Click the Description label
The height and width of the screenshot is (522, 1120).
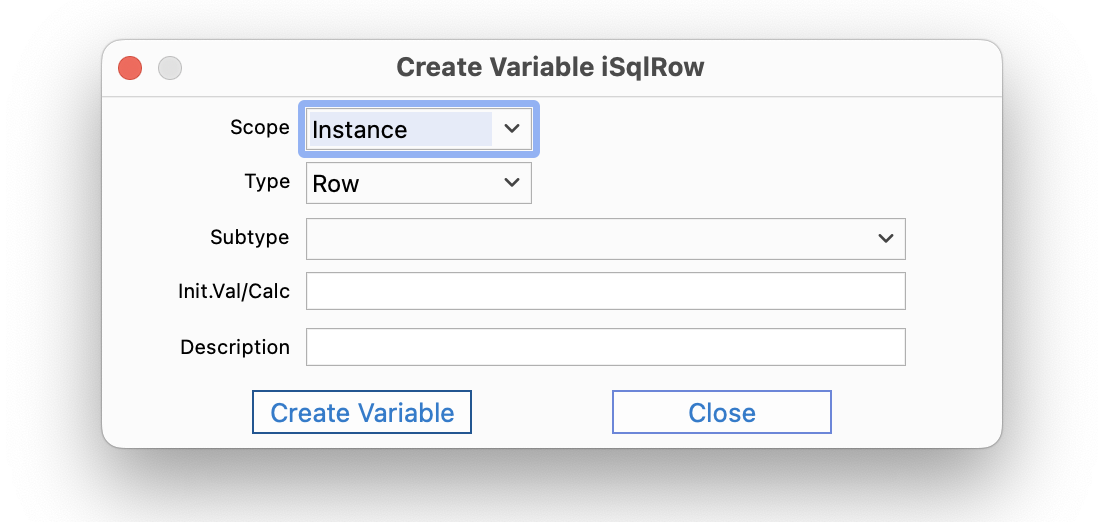click(x=235, y=347)
